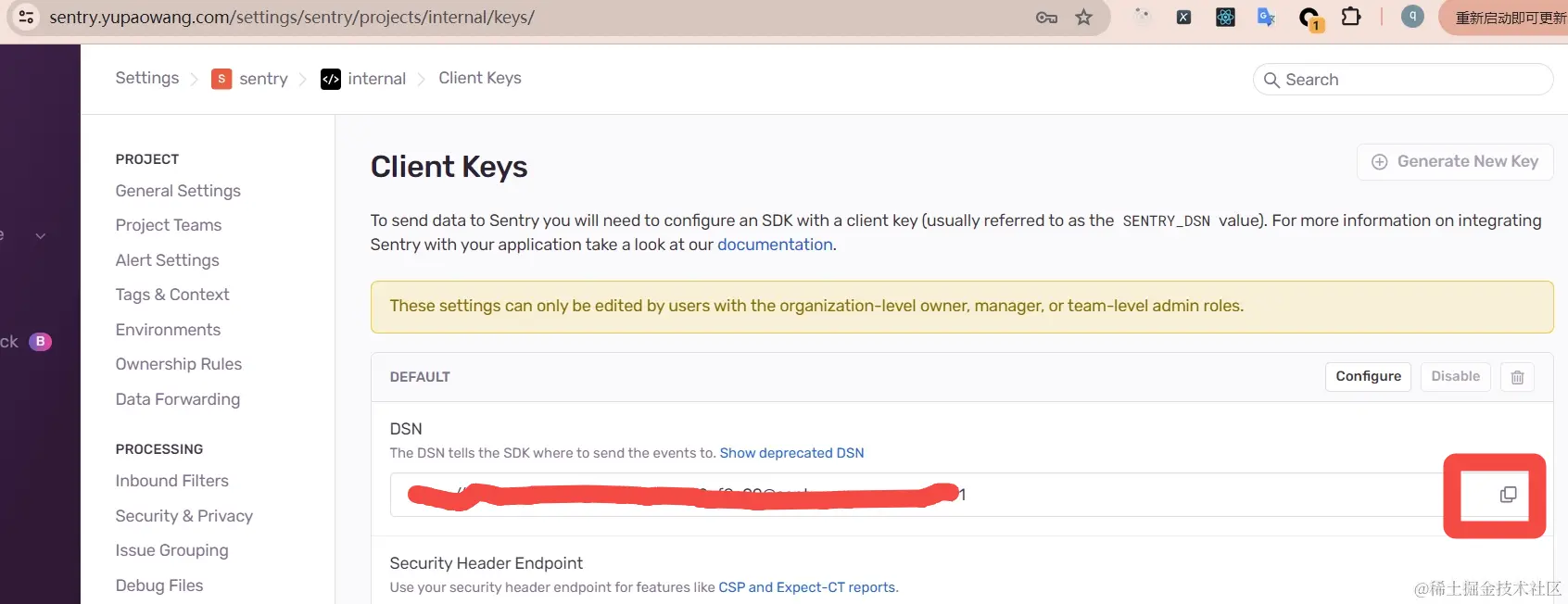
Task: Click the purple B badge in left nav
Action: pos(40,342)
